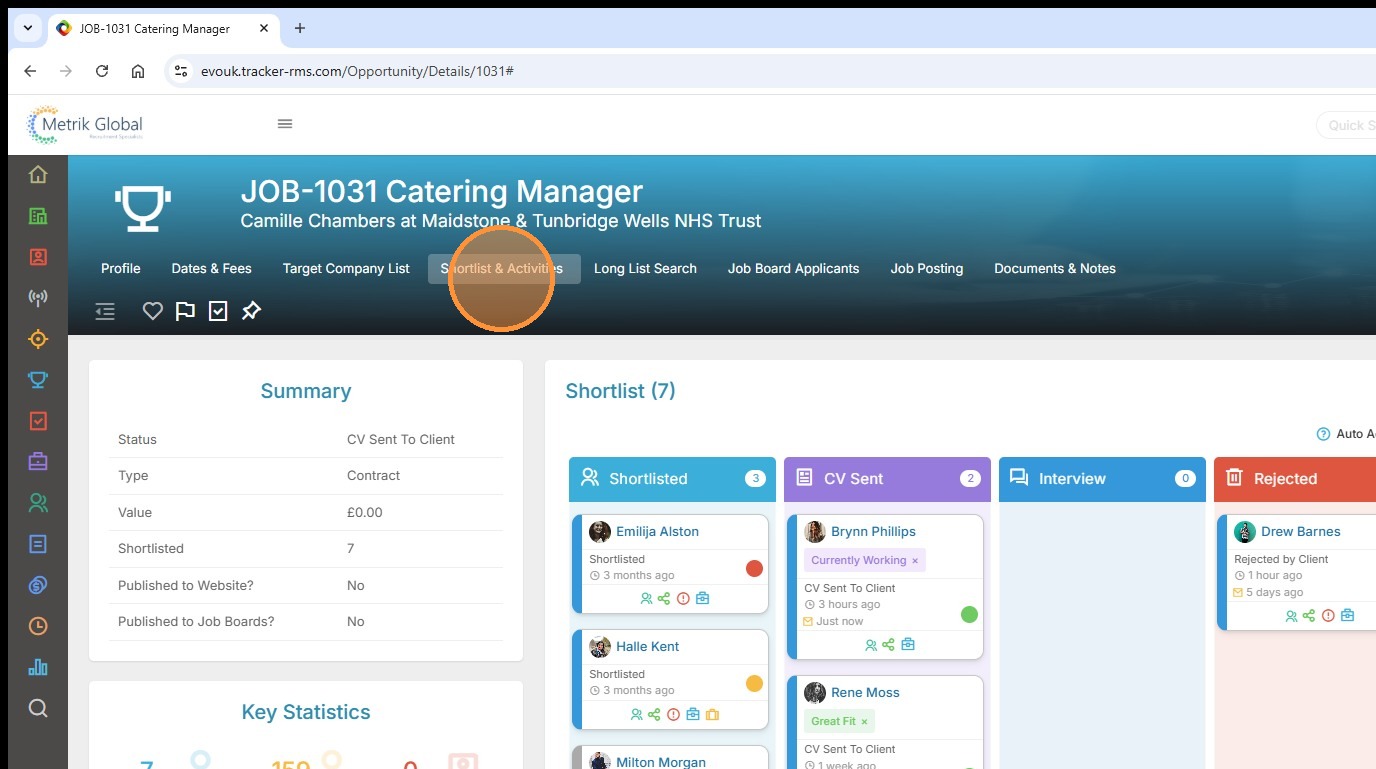
Task: Open the Job Board Applicants tab
Action: [793, 268]
